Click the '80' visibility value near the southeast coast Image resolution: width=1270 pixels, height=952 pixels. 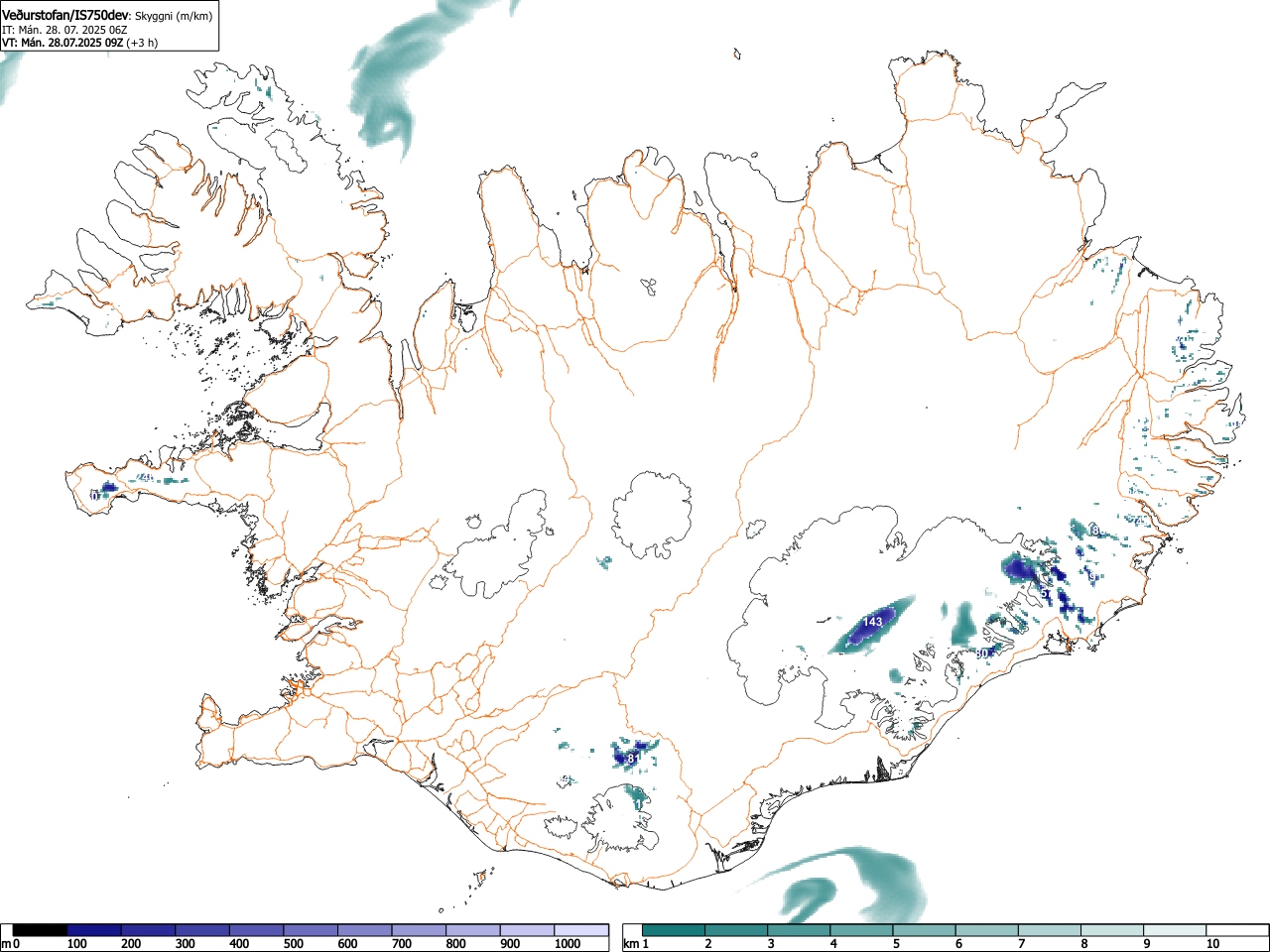click(x=983, y=654)
